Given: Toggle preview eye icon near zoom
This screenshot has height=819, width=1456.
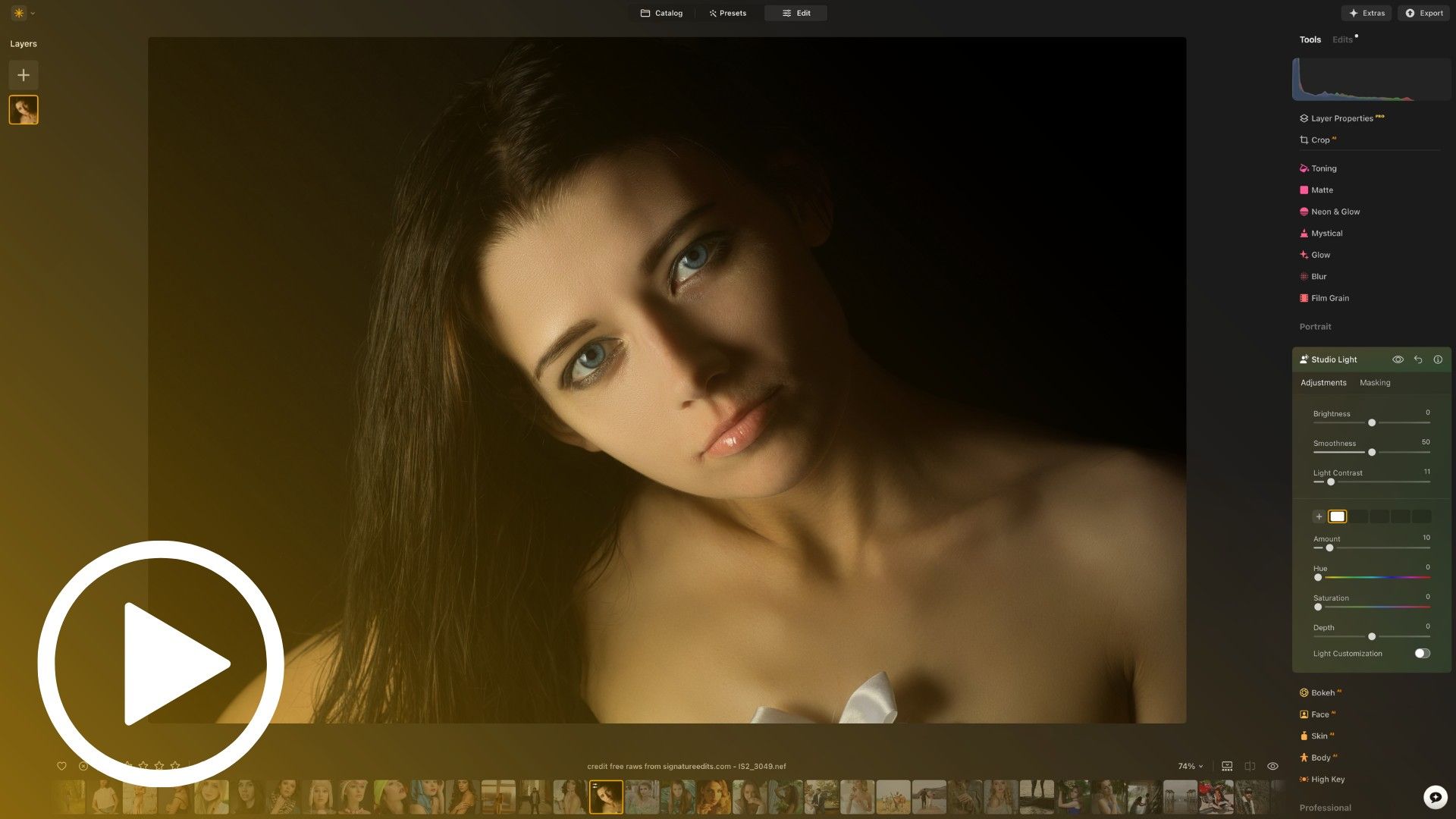Looking at the screenshot, I should pos(1272,766).
